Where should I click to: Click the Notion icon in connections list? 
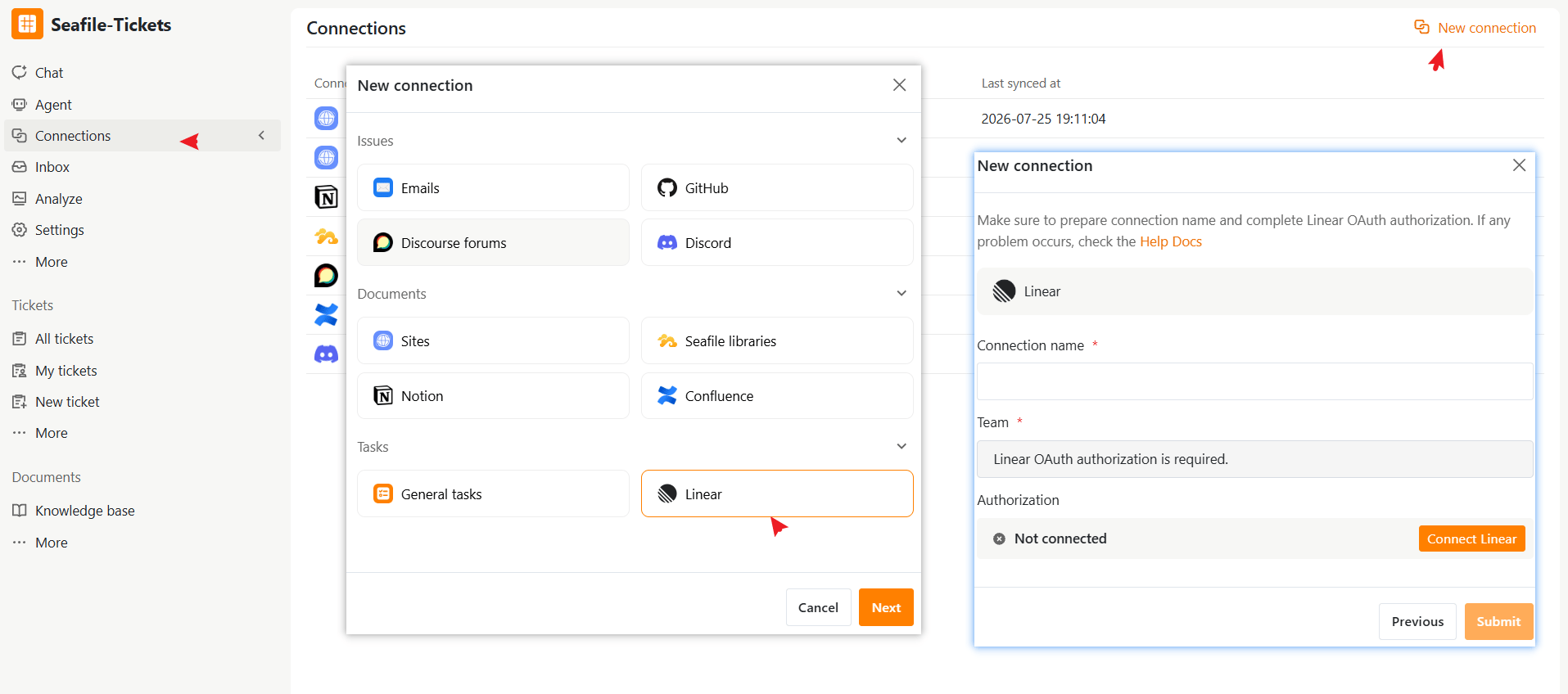[326, 196]
